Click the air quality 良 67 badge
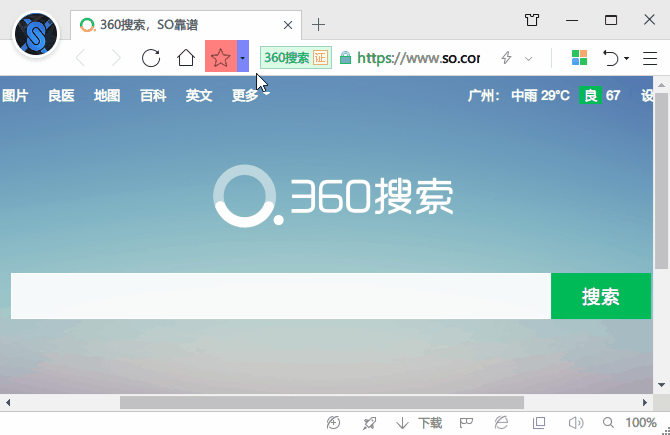The image size is (670, 435). click(x=600, y=95)
